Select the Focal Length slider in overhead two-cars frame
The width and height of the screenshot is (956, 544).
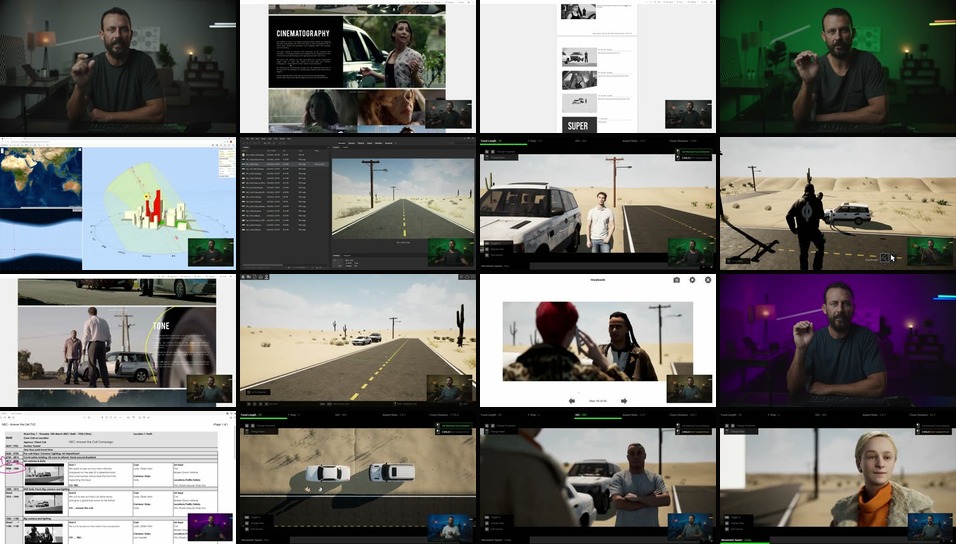[x=263, y=417]
